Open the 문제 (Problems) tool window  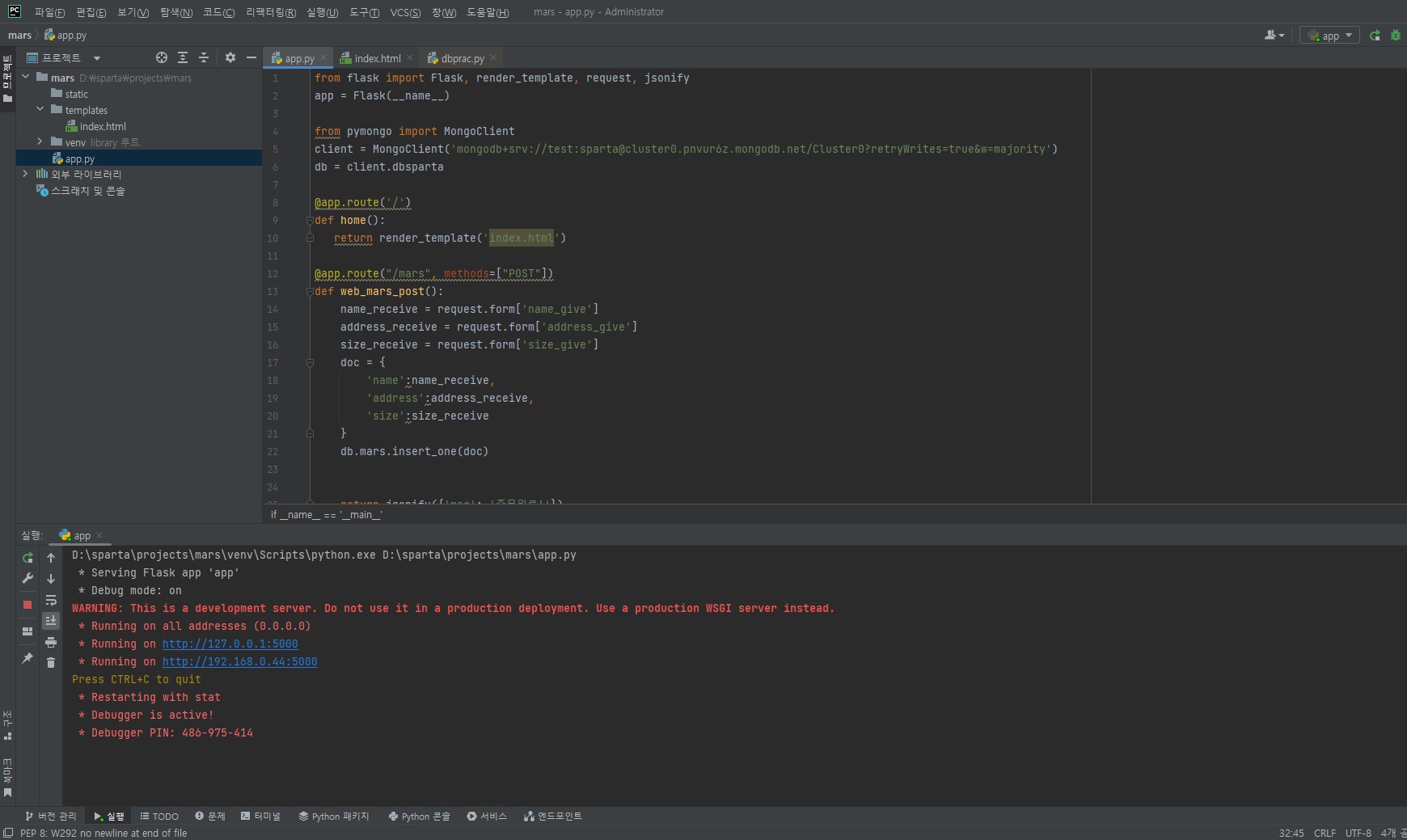click(210, 816)
